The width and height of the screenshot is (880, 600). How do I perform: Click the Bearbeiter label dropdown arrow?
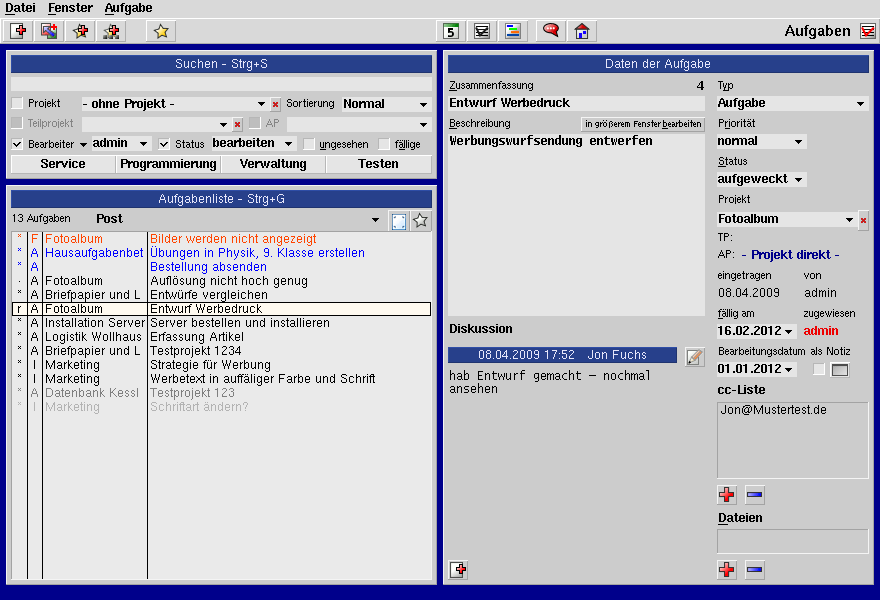click(x=83, y=145)
